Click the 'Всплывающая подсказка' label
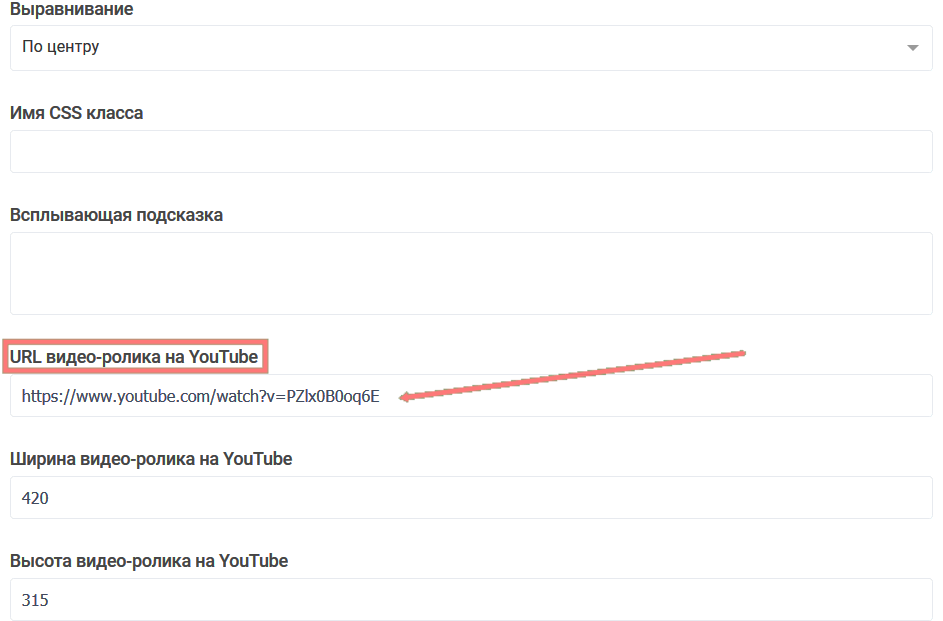The height and width of the screenshot is (621, 943). pos(116,215)
